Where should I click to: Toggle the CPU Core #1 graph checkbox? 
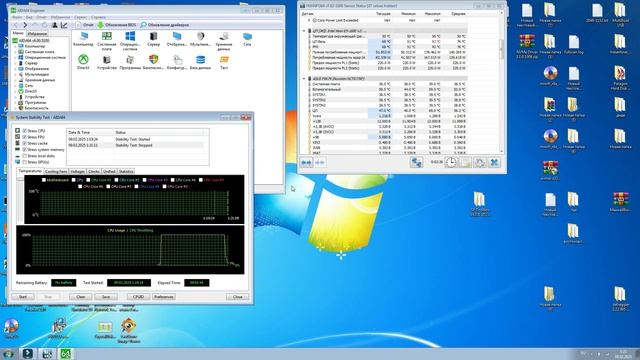89,180
